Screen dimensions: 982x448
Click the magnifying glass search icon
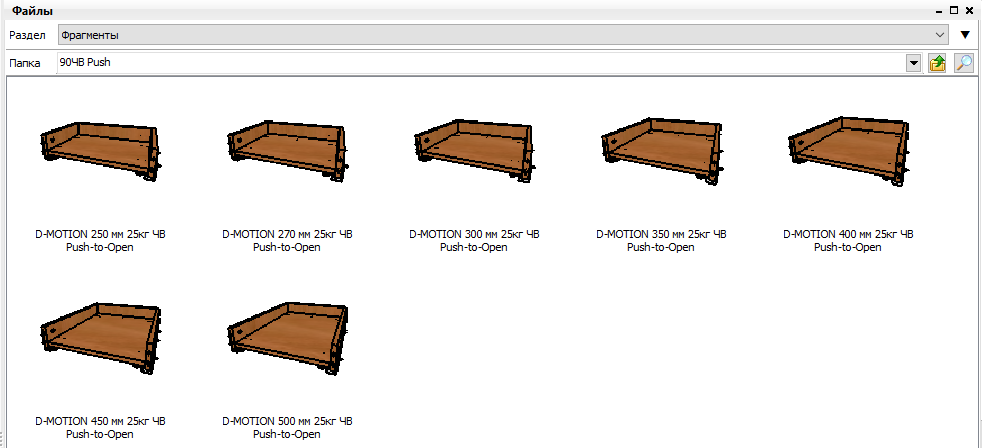coord(963,63)
